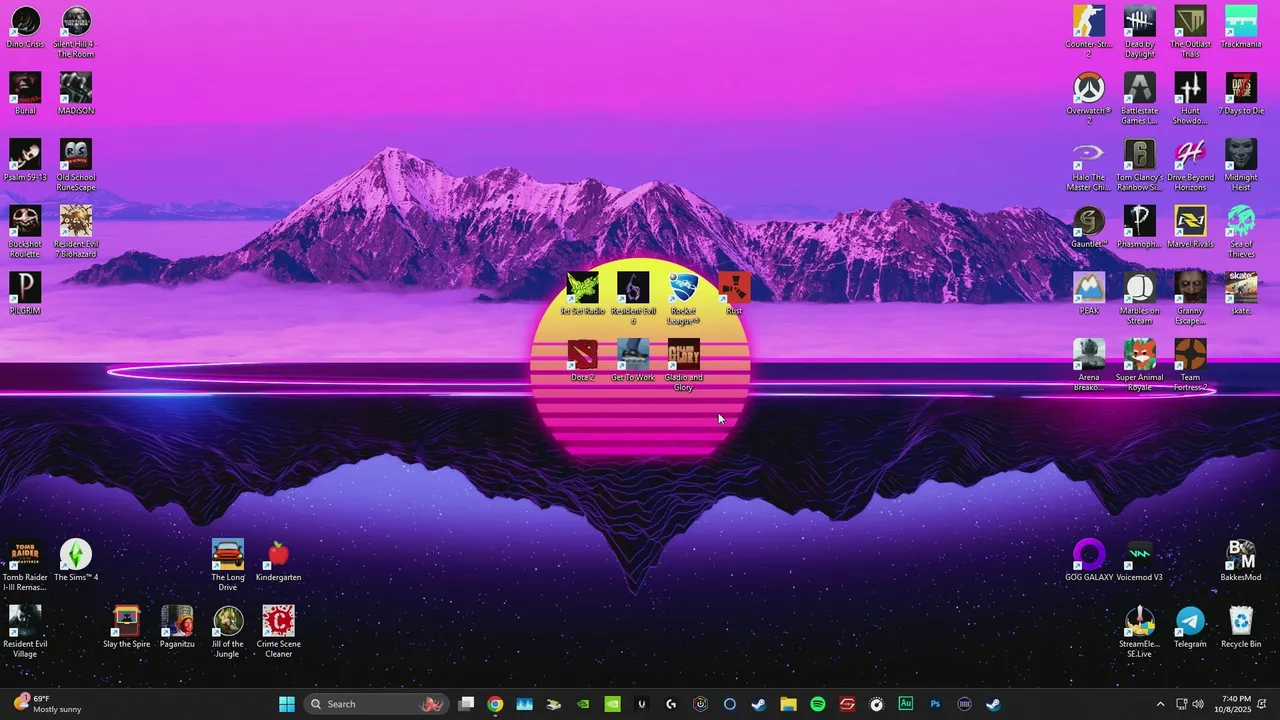Open Google Chrome from the taskbar
Screen dimensions: 1280x720
click(x=495, y=704)
